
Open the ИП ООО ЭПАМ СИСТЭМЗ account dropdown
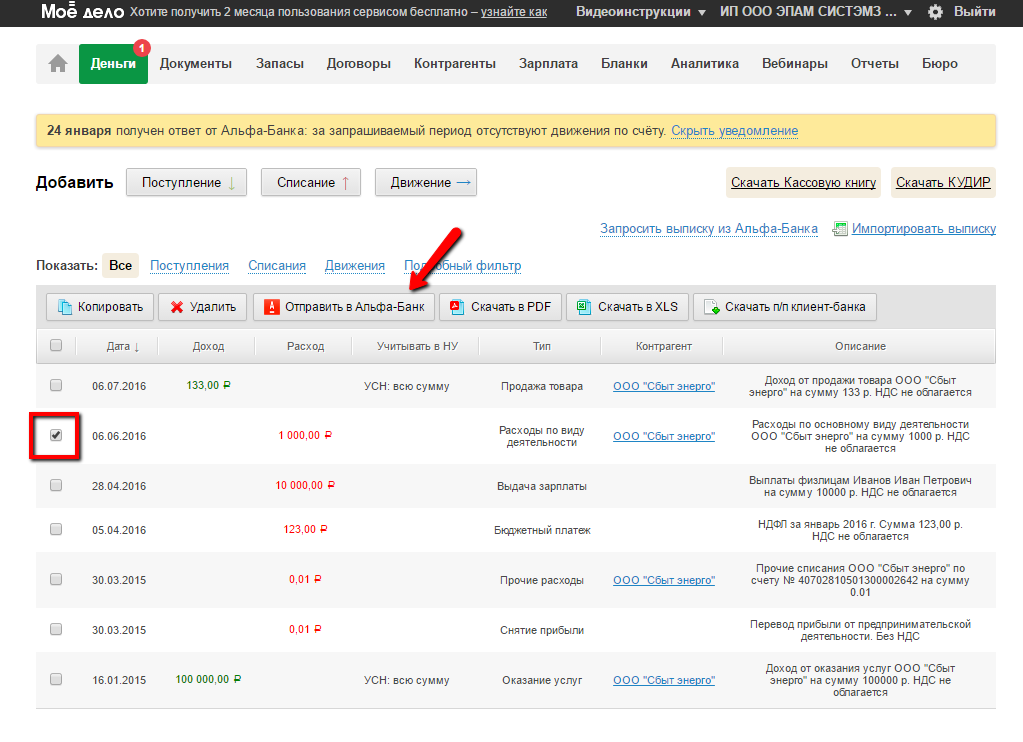click(x=816, y=12)
